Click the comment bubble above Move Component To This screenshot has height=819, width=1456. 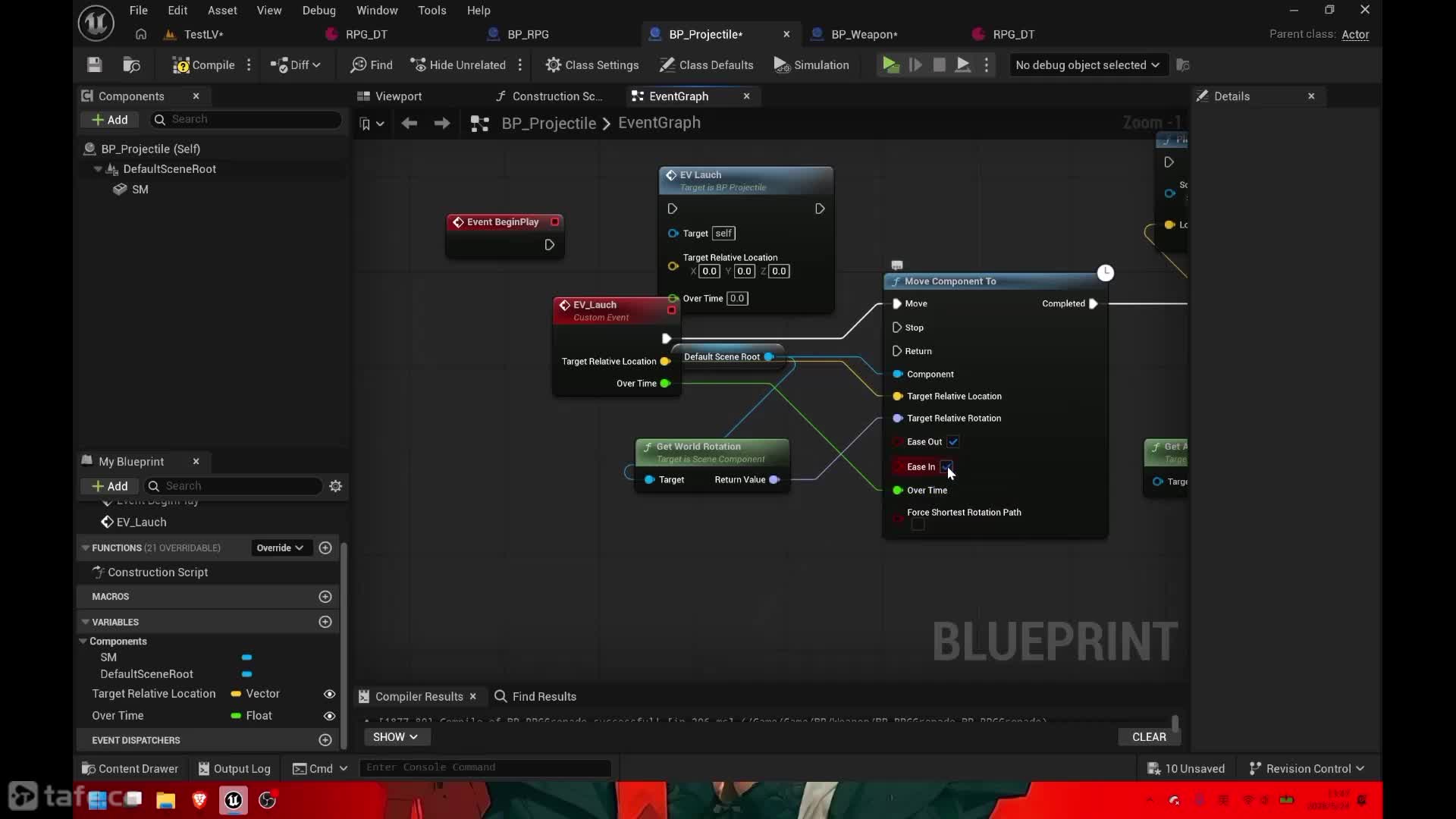(x=897, y=265)
